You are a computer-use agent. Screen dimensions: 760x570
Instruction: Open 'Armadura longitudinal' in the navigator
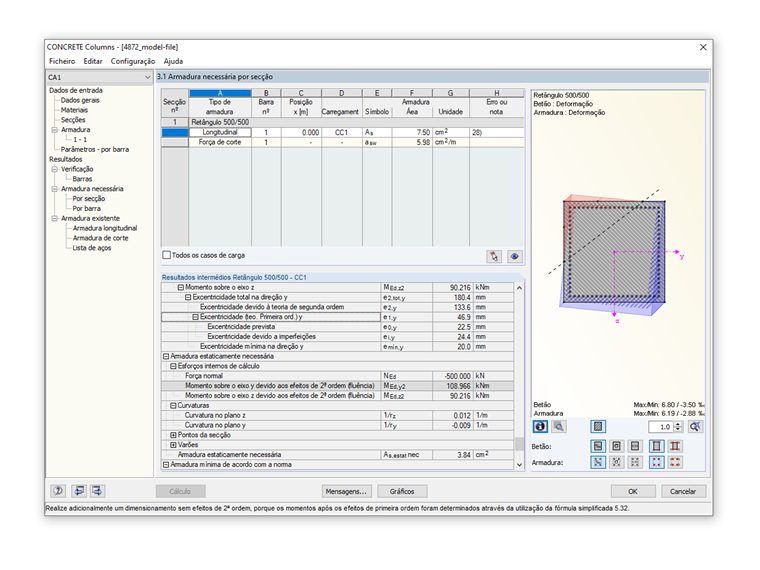click(105, 228)
